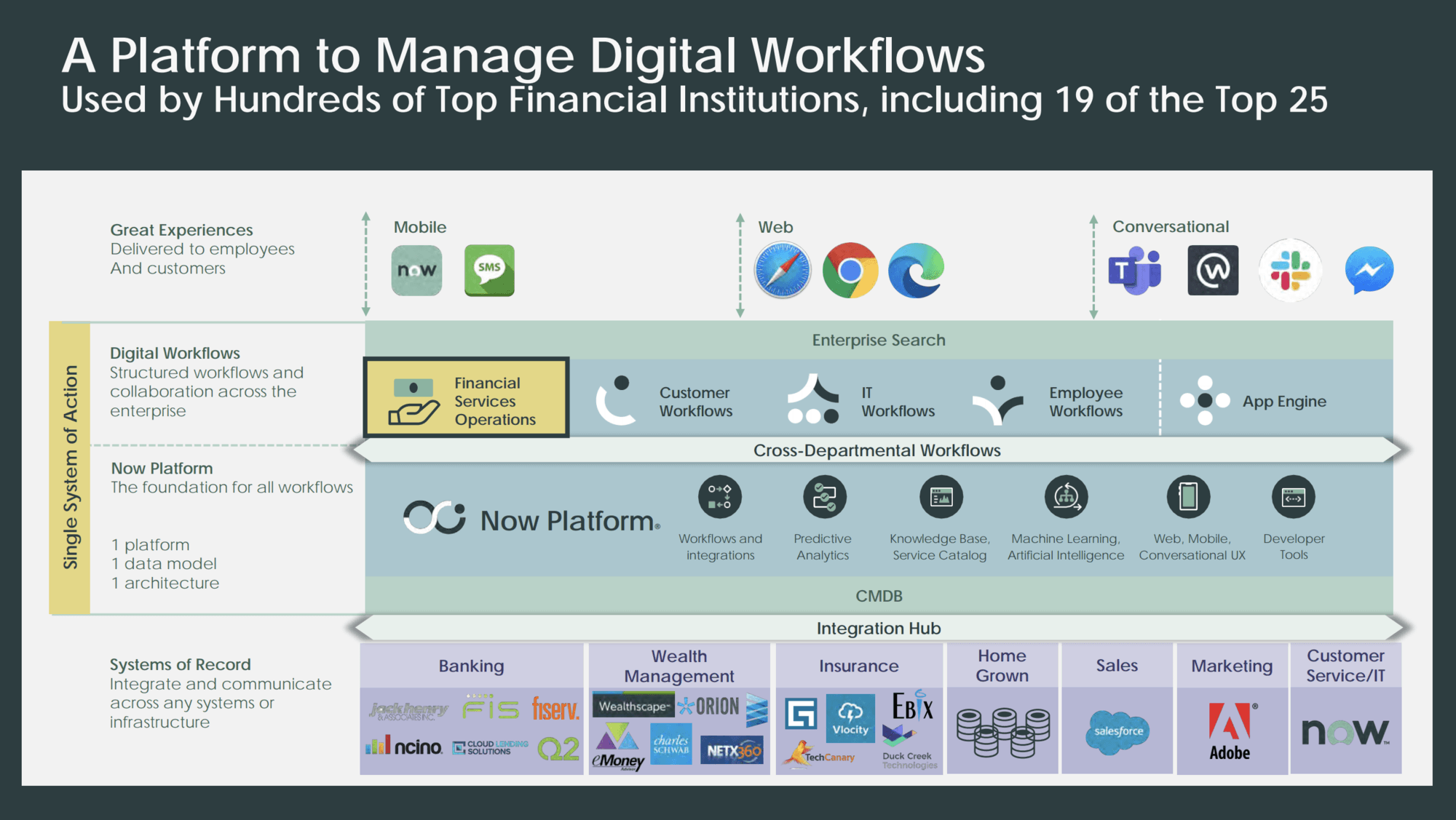
Task: Click the Jack Henry logo
Action: tap(408, 710)
